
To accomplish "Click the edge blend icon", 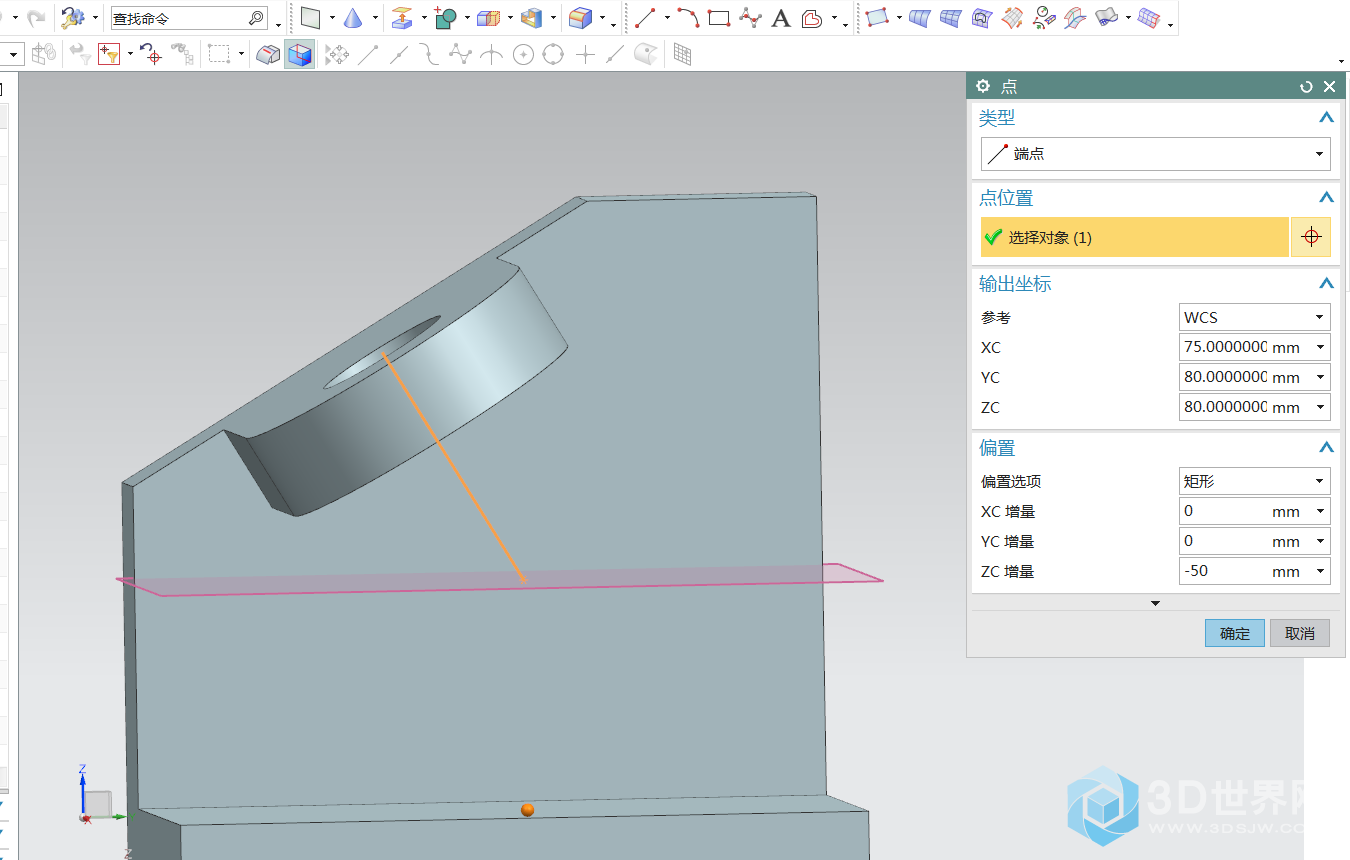I will tap(580, 18).
